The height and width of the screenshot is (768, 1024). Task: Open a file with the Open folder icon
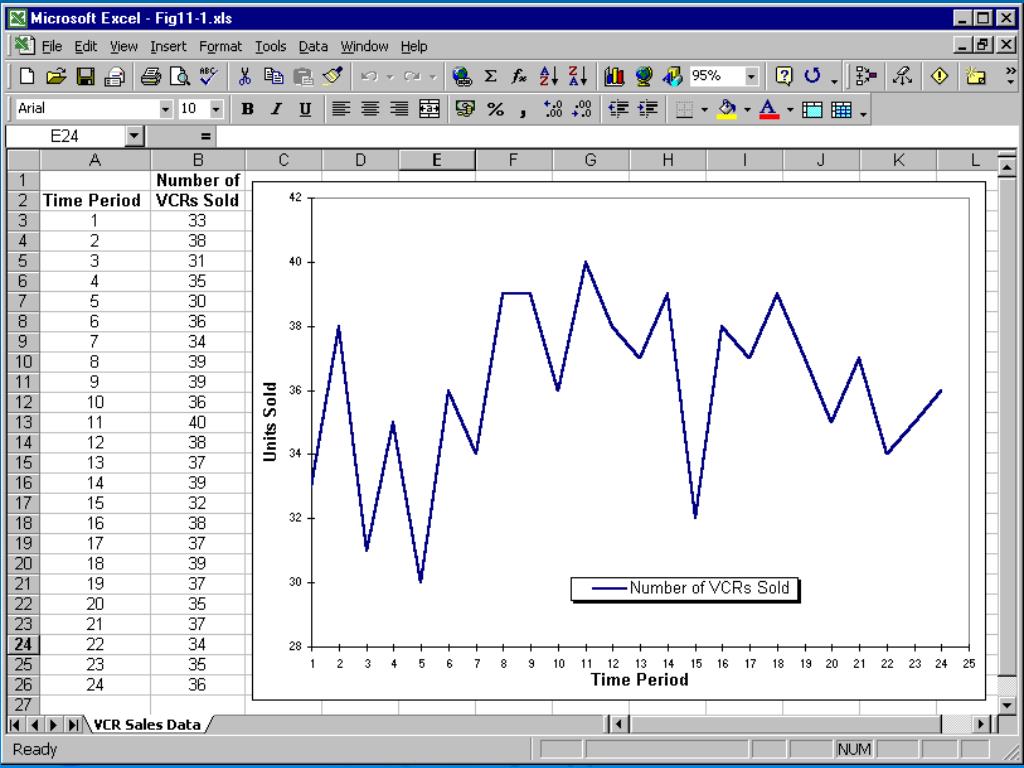pos(56,76)
